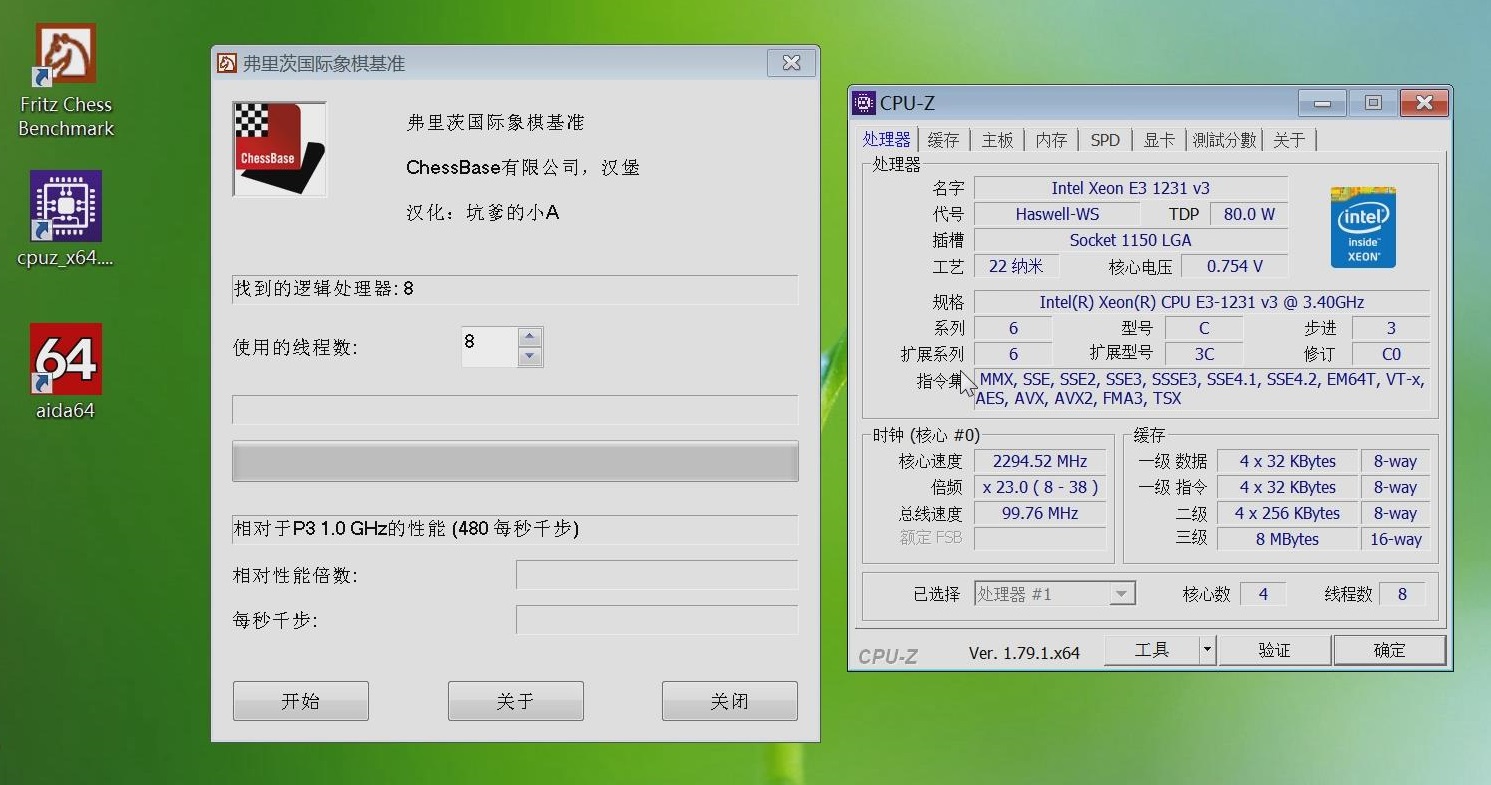
Task: Open the 显卡 tab in CPU-Z
Action: pyautogui.click(x=1159, y=140)
